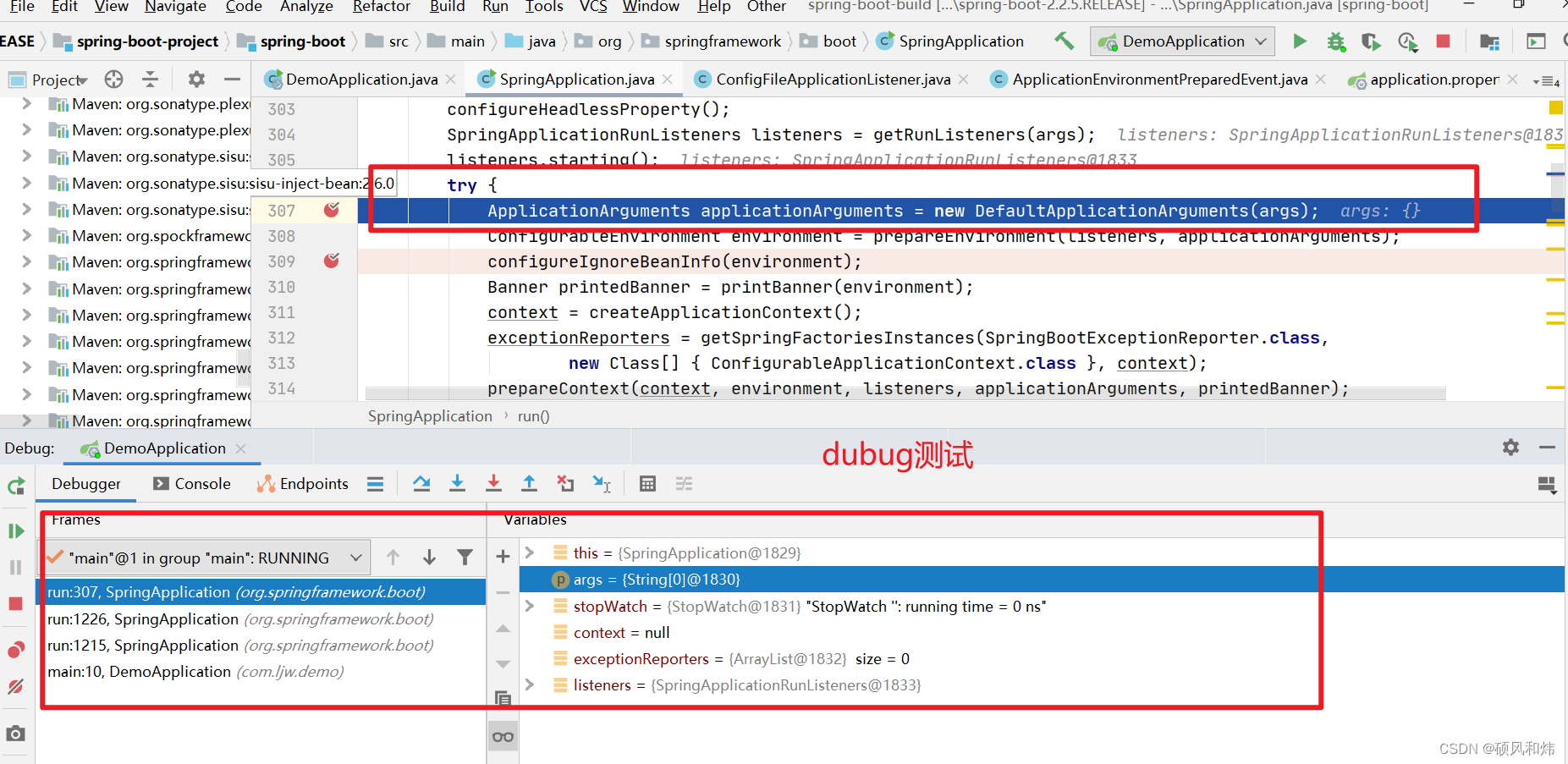Open the Project Structure icon
This screenshot has height=764, width=1568.
click(1489, 41)
